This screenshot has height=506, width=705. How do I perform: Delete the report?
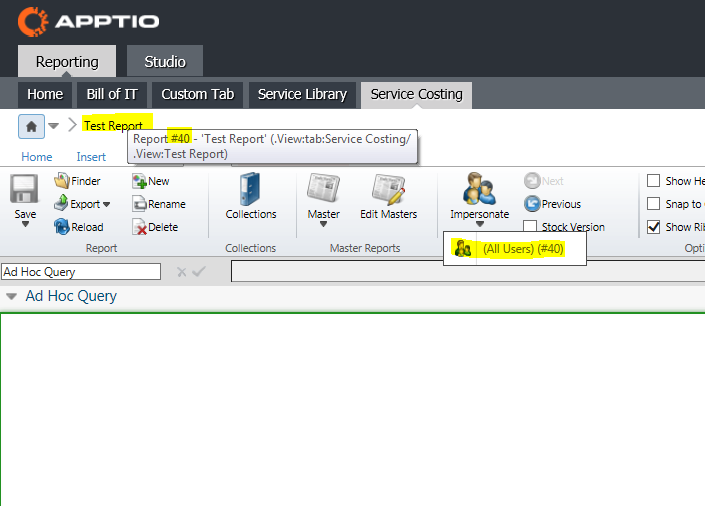[155, 227]
